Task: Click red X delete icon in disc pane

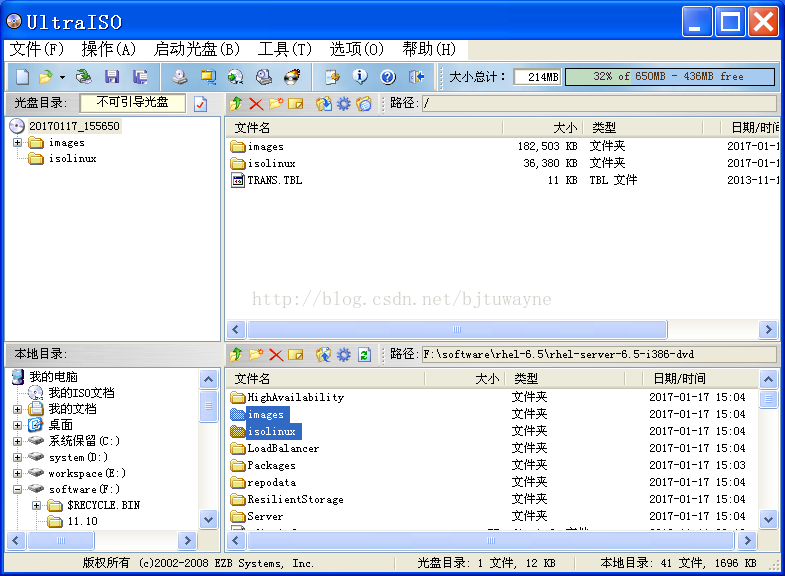Action: coord(256,104)
